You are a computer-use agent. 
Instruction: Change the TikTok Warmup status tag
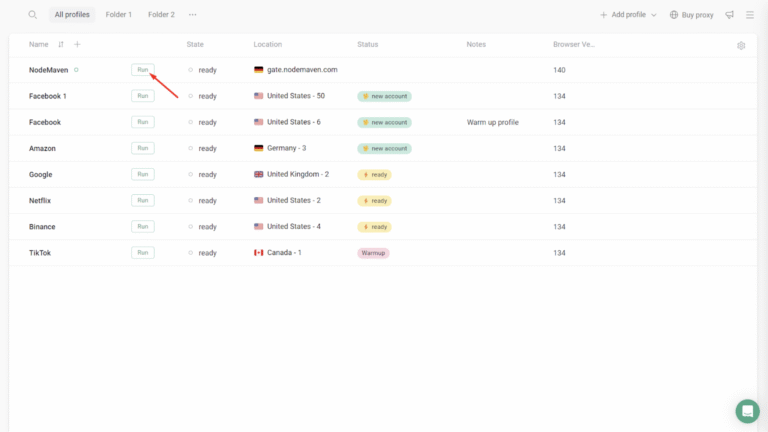click(373, 253)
